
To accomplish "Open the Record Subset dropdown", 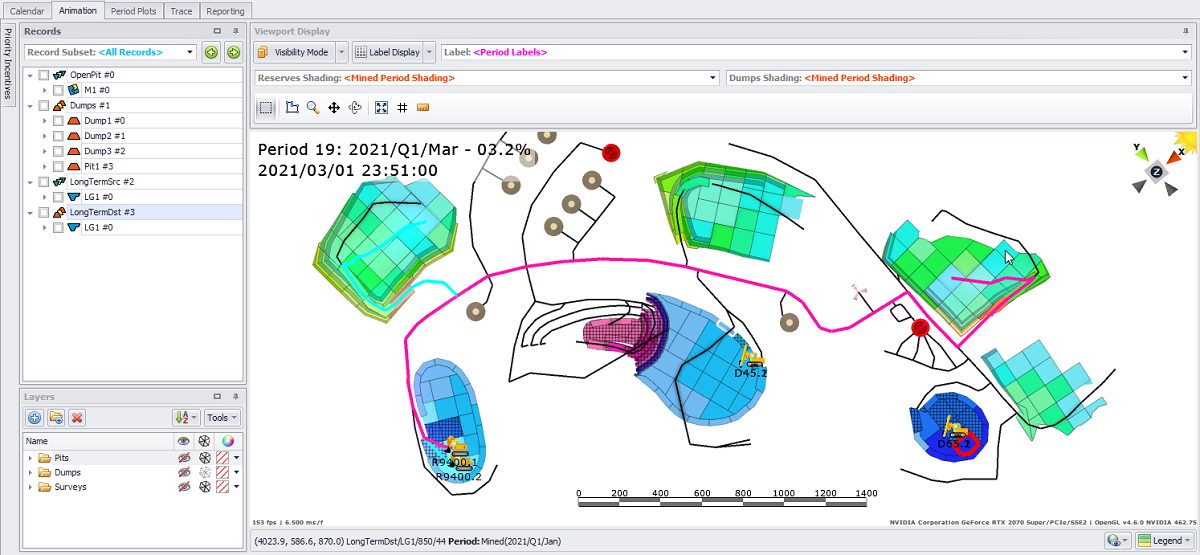I will point(190,52).
